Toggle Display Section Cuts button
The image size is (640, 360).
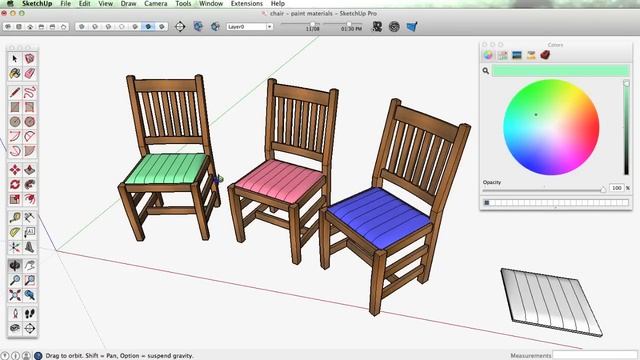coord(215,27)
